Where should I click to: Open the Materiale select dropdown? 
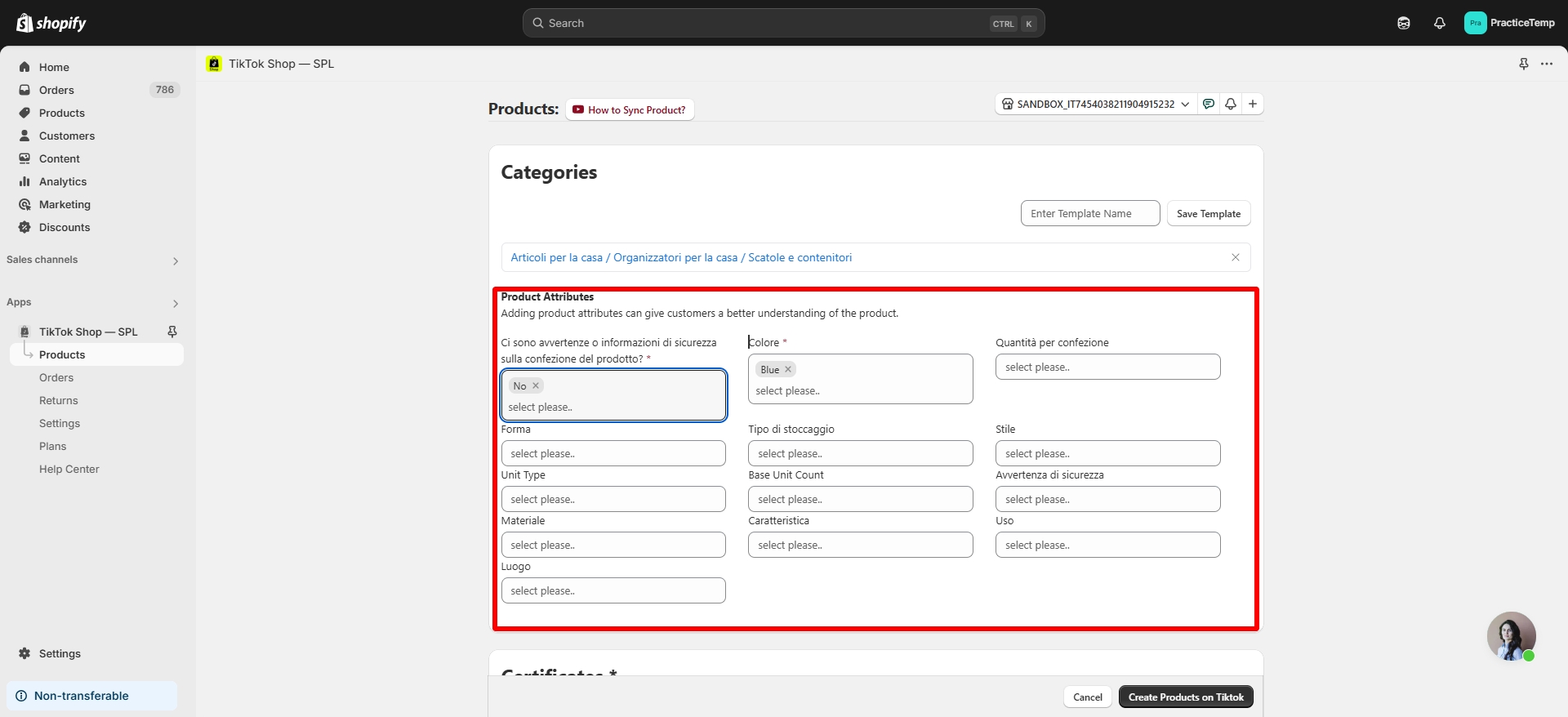point(612,545)
